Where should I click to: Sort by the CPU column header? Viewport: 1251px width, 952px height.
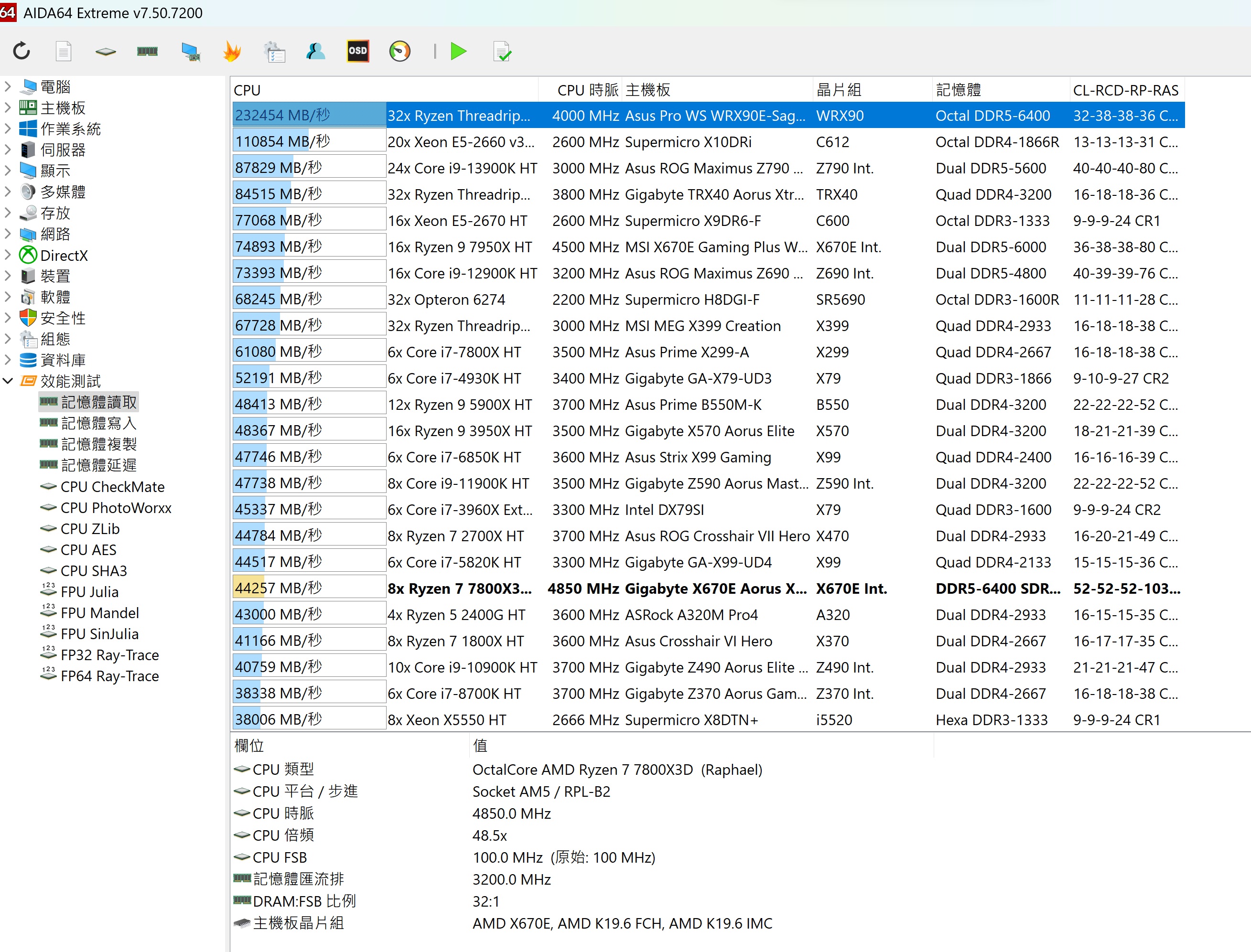click(x=385, y=90)
